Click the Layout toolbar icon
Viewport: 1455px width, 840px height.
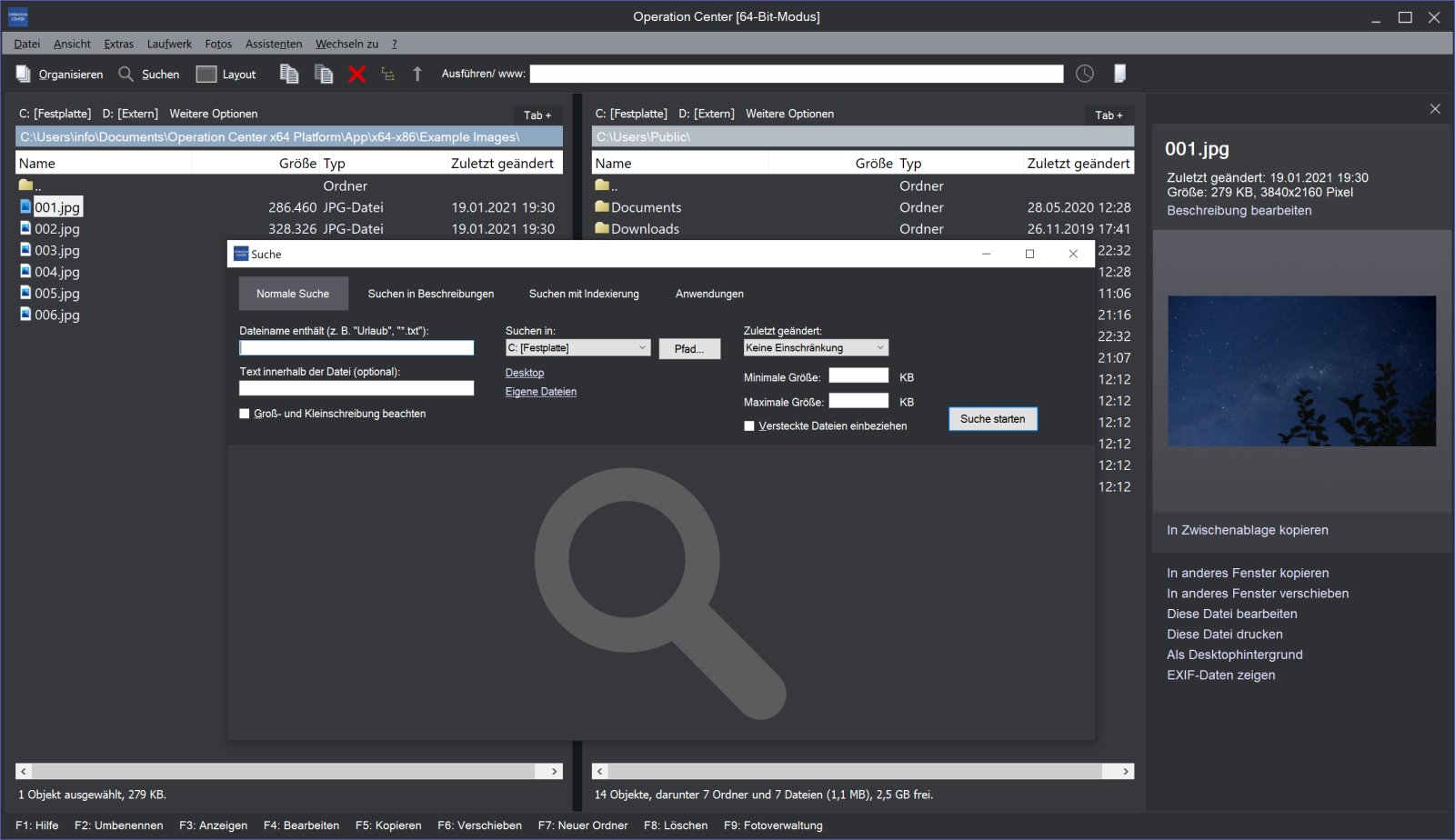226,75
